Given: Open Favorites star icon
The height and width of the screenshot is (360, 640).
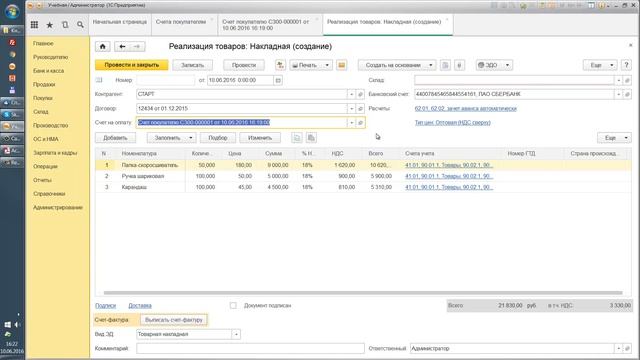Looking at the screenshot, I should 49,25.
